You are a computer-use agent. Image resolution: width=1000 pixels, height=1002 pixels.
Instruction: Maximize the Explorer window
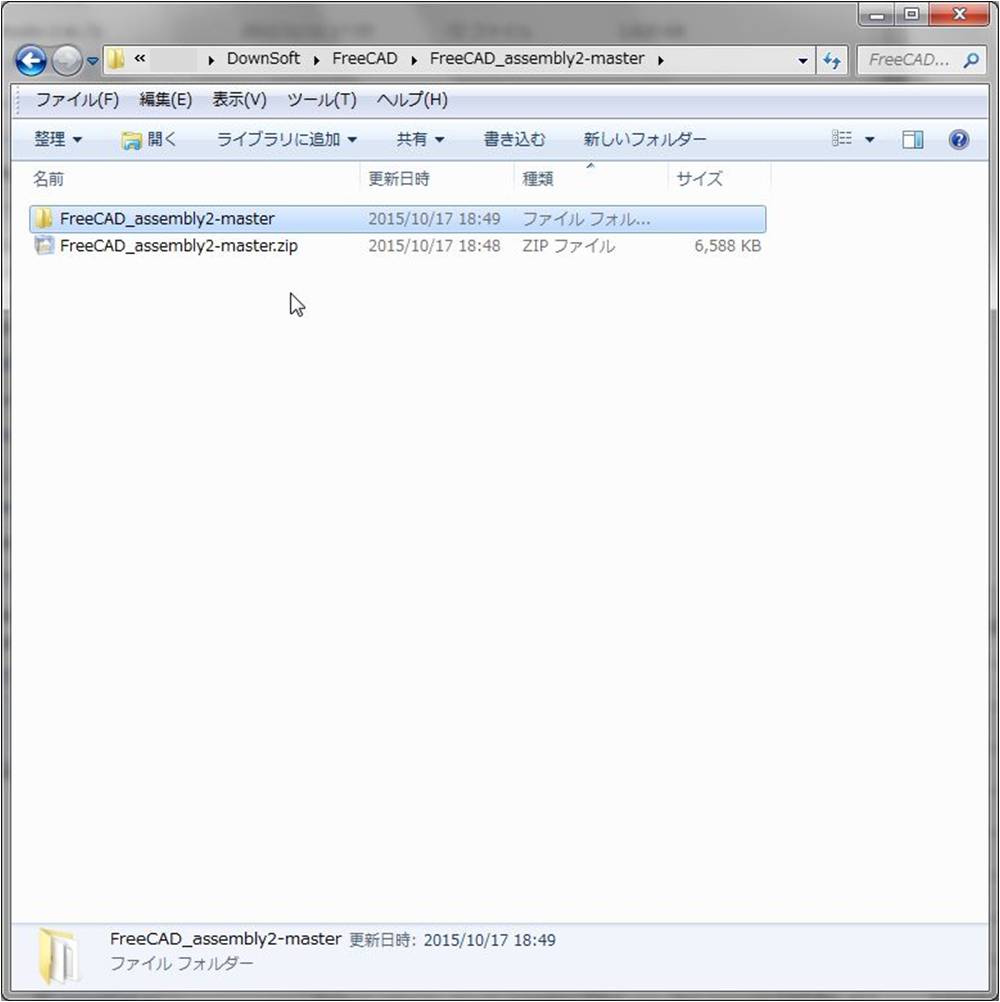912,14
